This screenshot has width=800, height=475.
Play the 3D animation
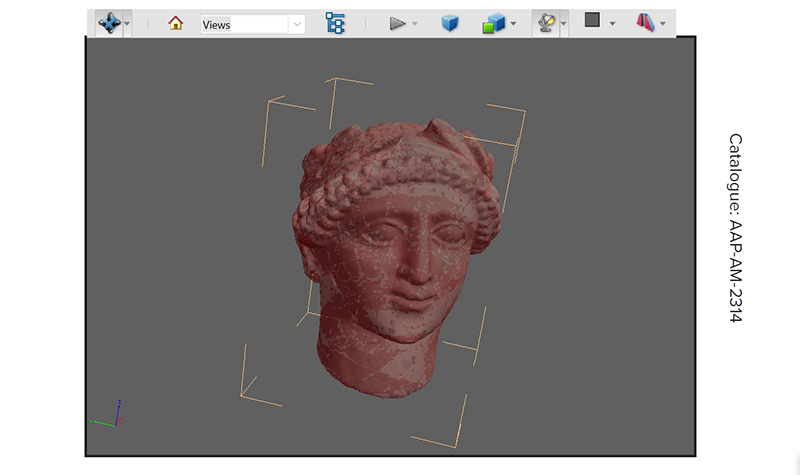pyautogui.click(x=397, y=23)
